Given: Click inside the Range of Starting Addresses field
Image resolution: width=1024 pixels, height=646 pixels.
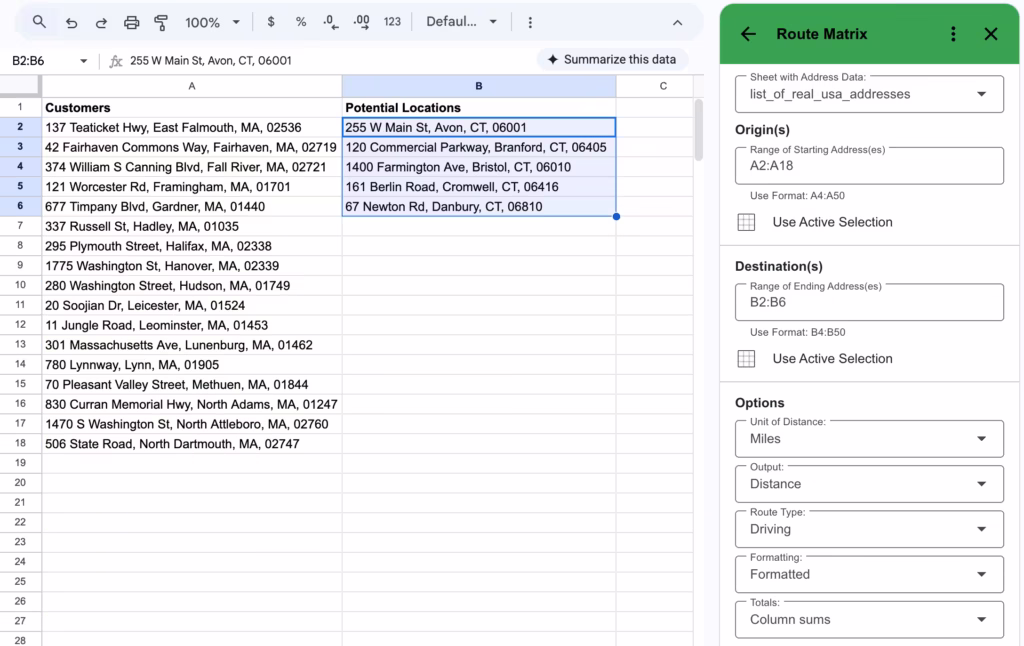Looking at the screenshot, I should click(868, 166).
